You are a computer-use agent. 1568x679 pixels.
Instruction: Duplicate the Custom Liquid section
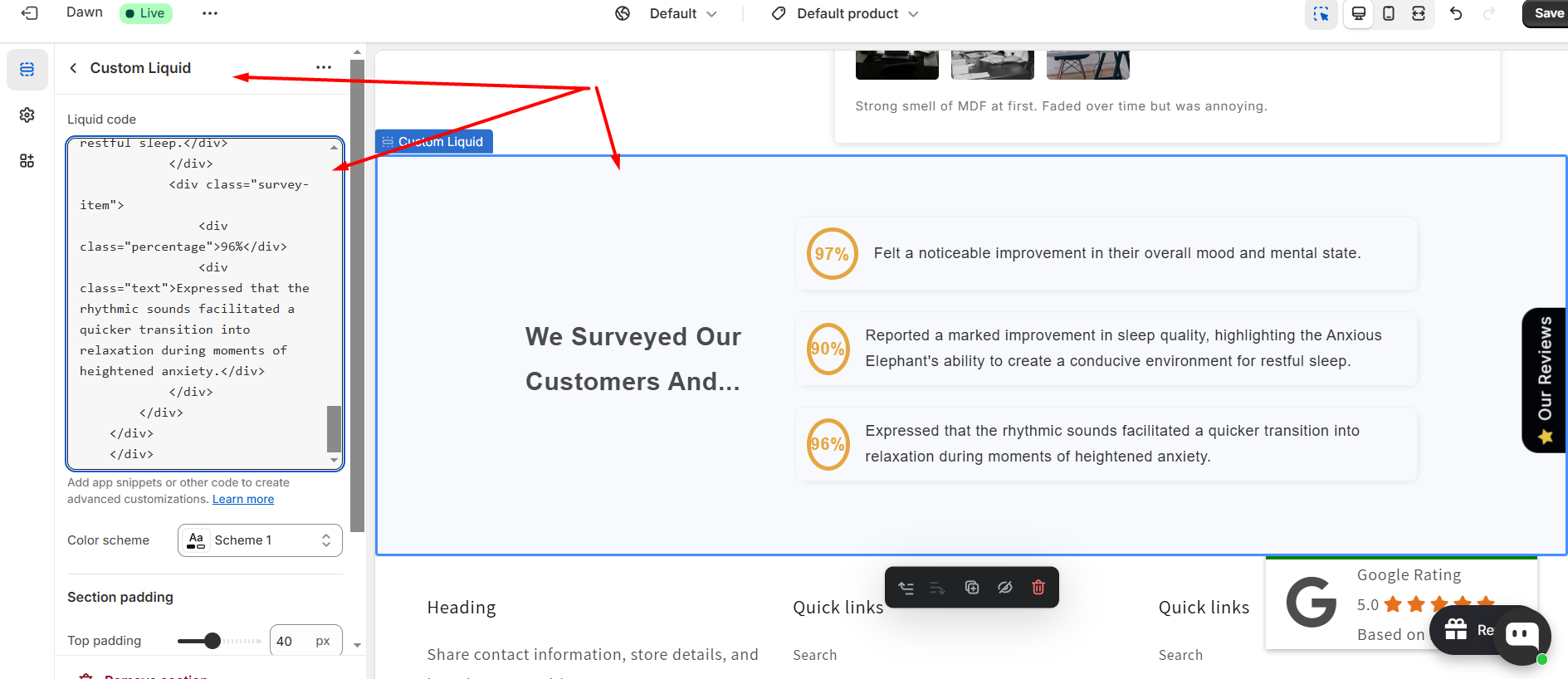click(972, 588)
